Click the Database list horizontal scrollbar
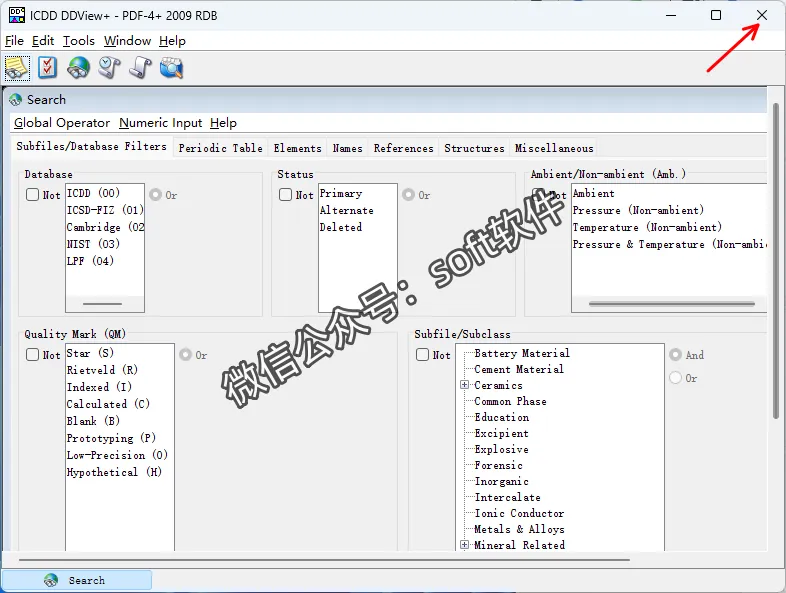Image resolution: width=786 pixels, height=593 pixels. 102,304
